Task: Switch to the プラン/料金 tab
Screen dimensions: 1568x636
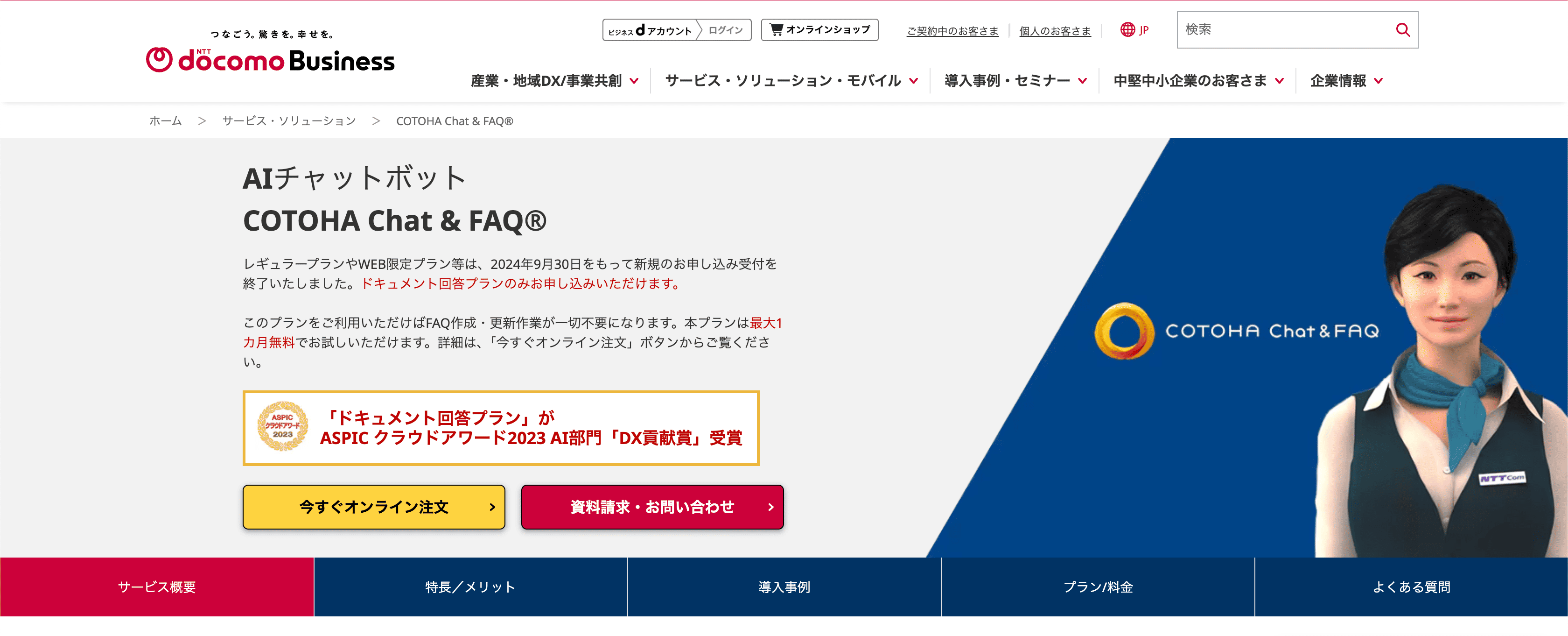Action: click(1098, 587)
